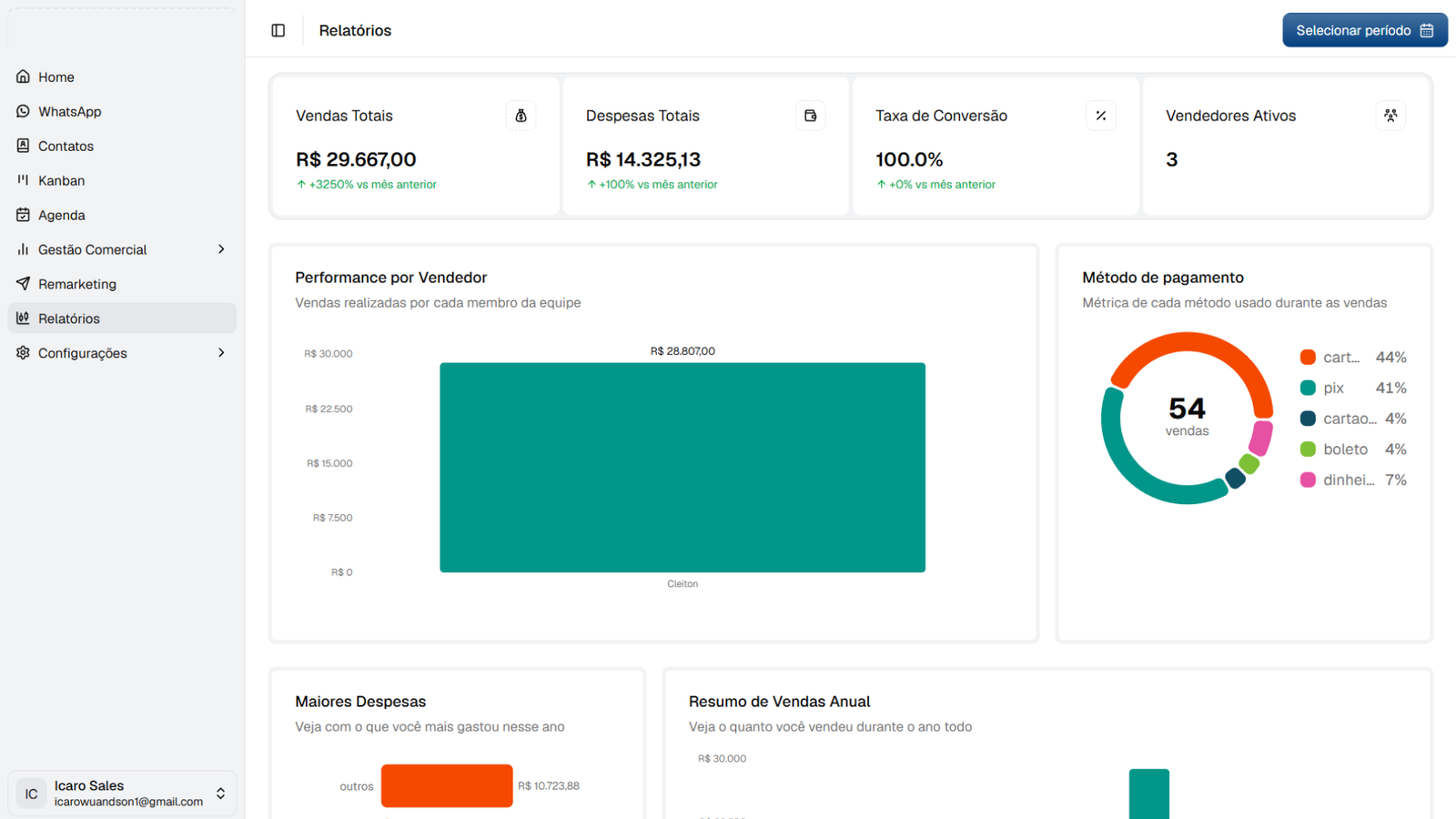Click the percent icon on Taxa de Conversão
This screenshot has height=819, width=1456.
pyautogui.click(x=1101, y=116)
